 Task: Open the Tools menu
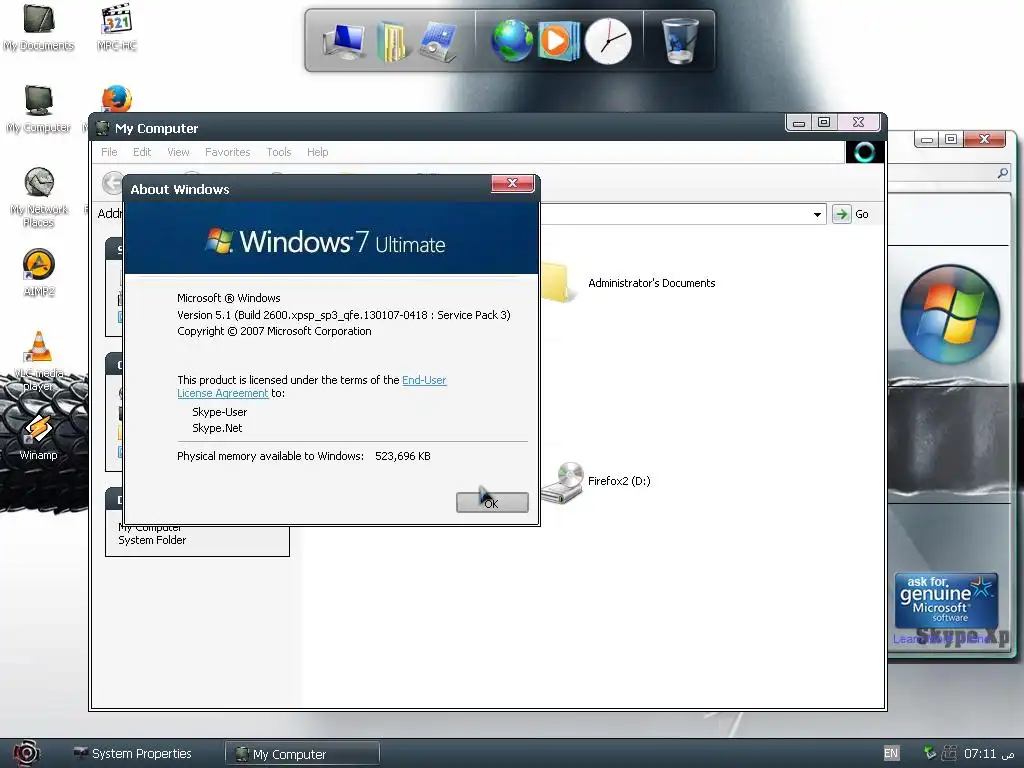[279, 152]
